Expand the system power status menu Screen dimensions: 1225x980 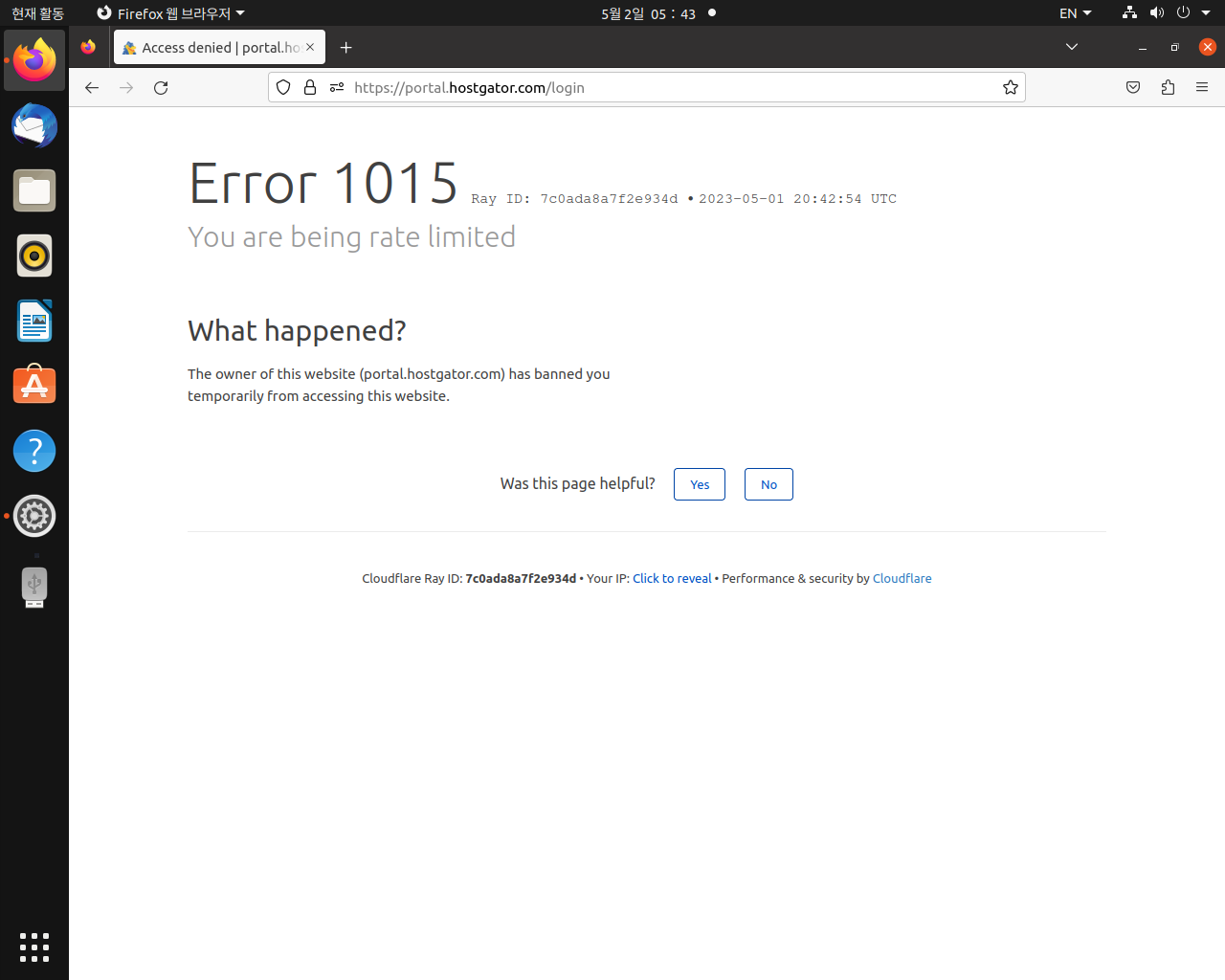1192,13
